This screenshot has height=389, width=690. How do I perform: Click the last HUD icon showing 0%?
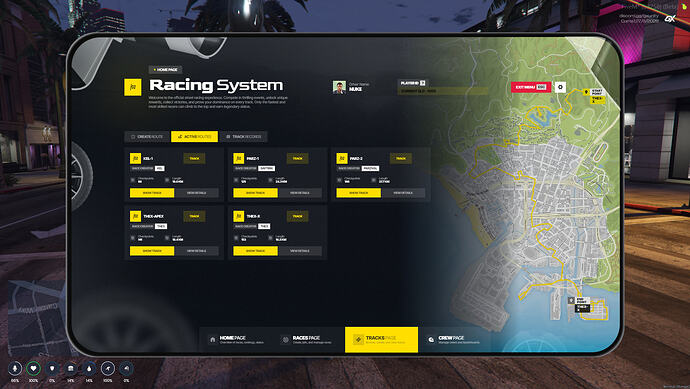(126, 368)
